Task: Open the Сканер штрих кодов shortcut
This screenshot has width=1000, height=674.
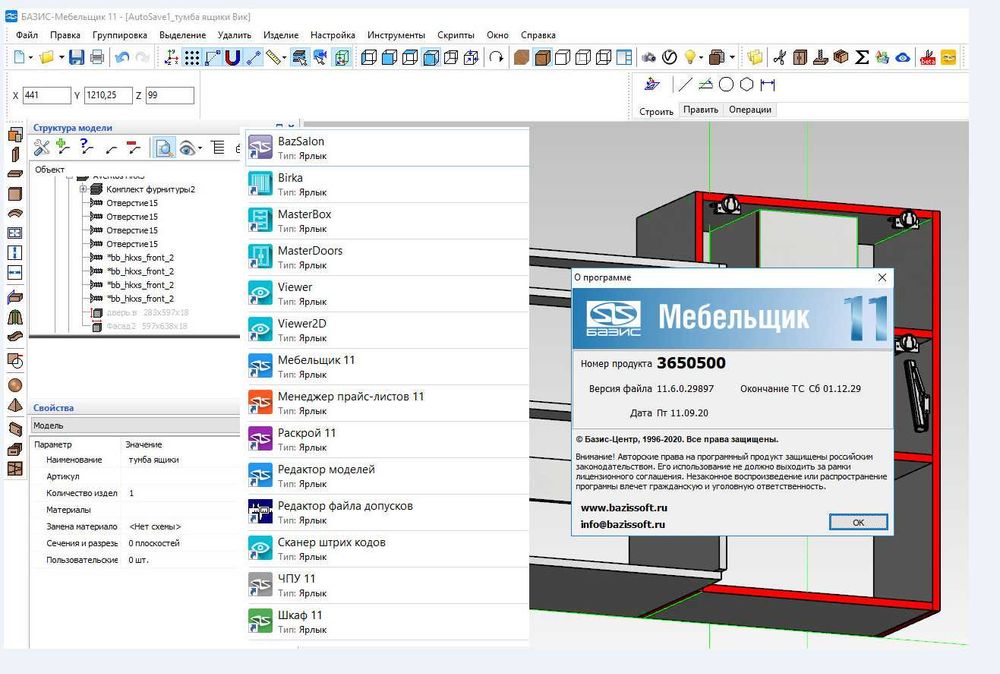Action: [x=388, y=548]
